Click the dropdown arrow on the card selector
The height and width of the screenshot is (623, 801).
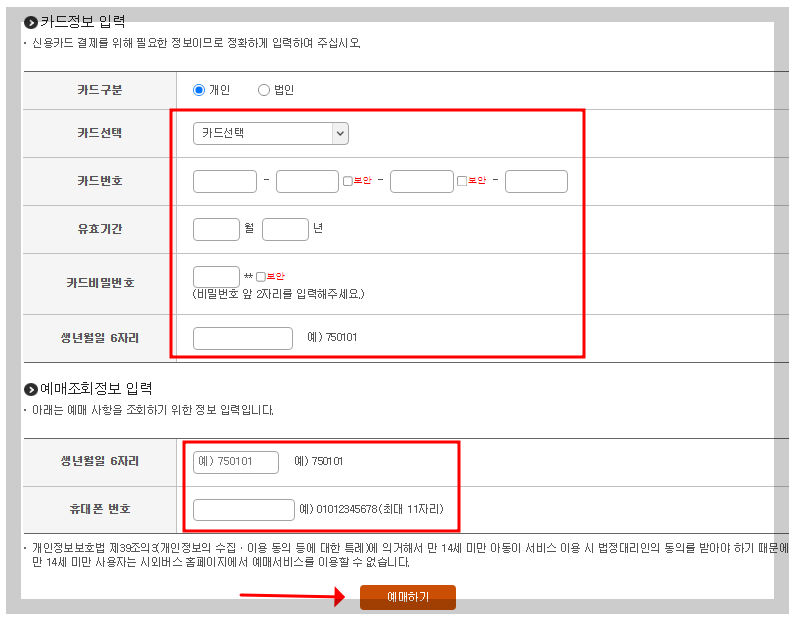pos(338,133)
